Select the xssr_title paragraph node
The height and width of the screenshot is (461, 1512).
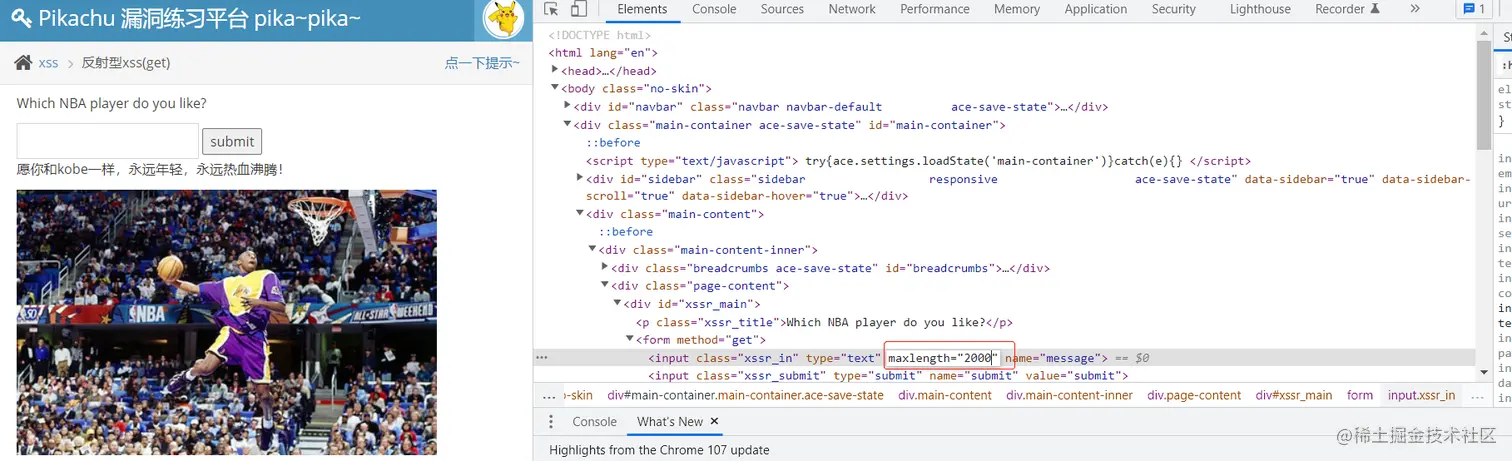coord(825,322)
